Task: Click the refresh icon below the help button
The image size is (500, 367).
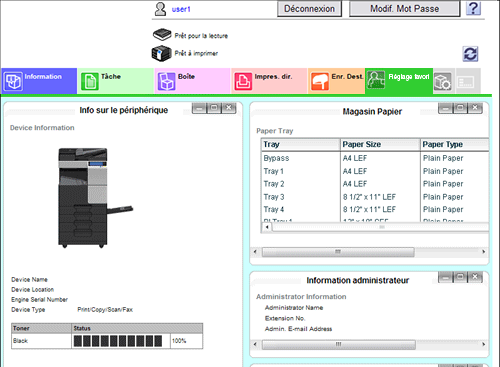Action: click(470, 54)
